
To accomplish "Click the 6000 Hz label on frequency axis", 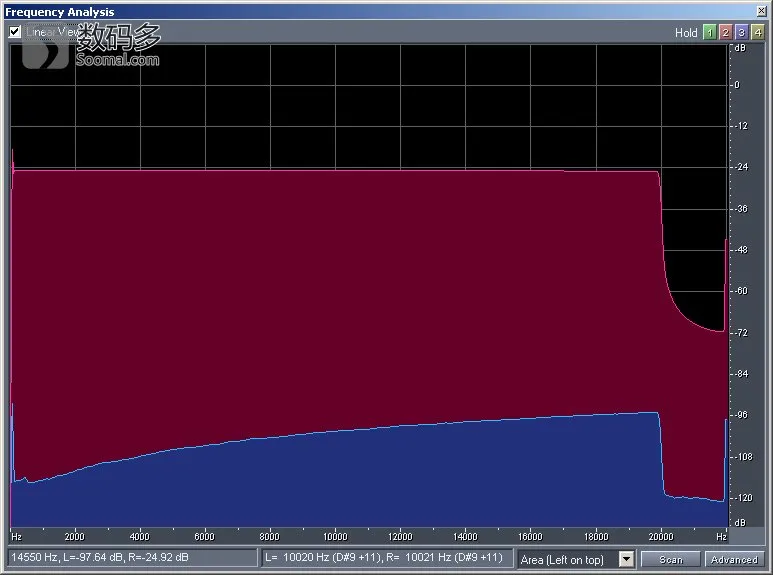I will coord(205,537).
